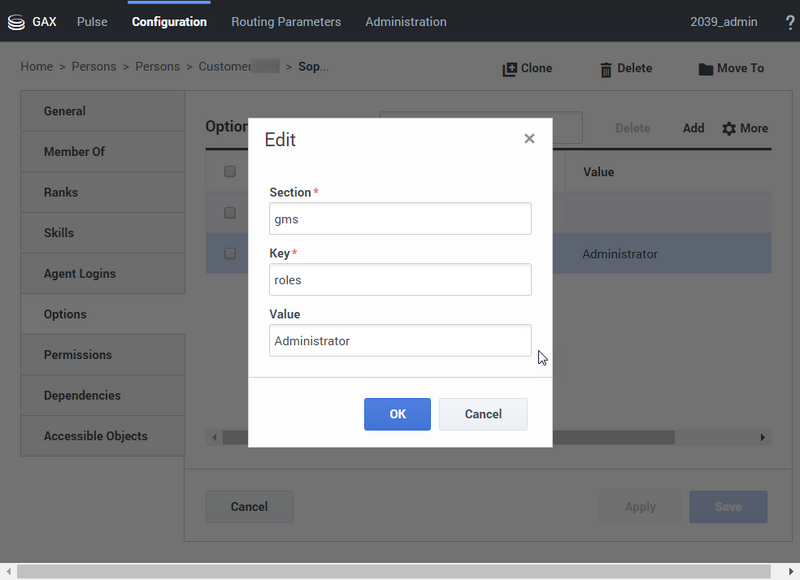Open the help question mark icon
Screen dimensions: 800x580
789,22
